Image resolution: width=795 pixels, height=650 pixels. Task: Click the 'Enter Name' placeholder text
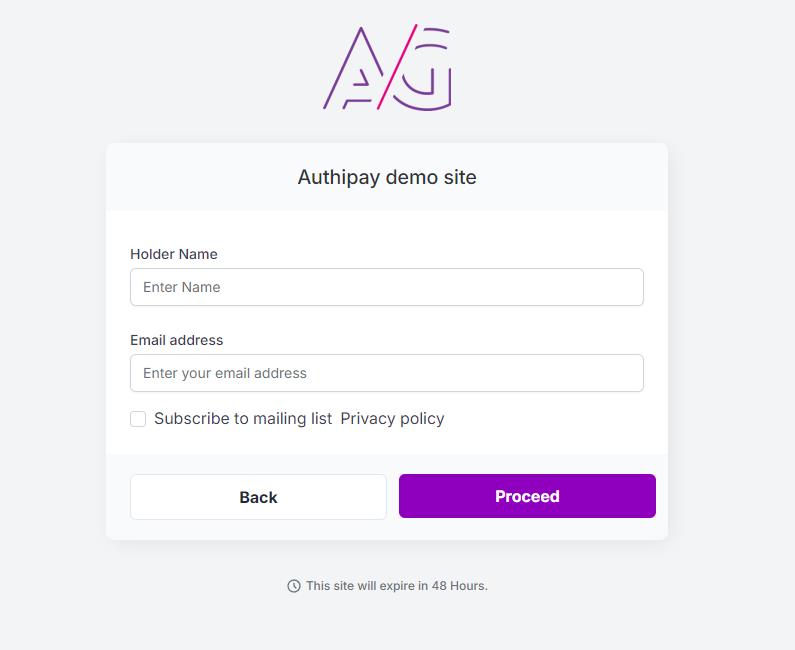coord(182,287)
